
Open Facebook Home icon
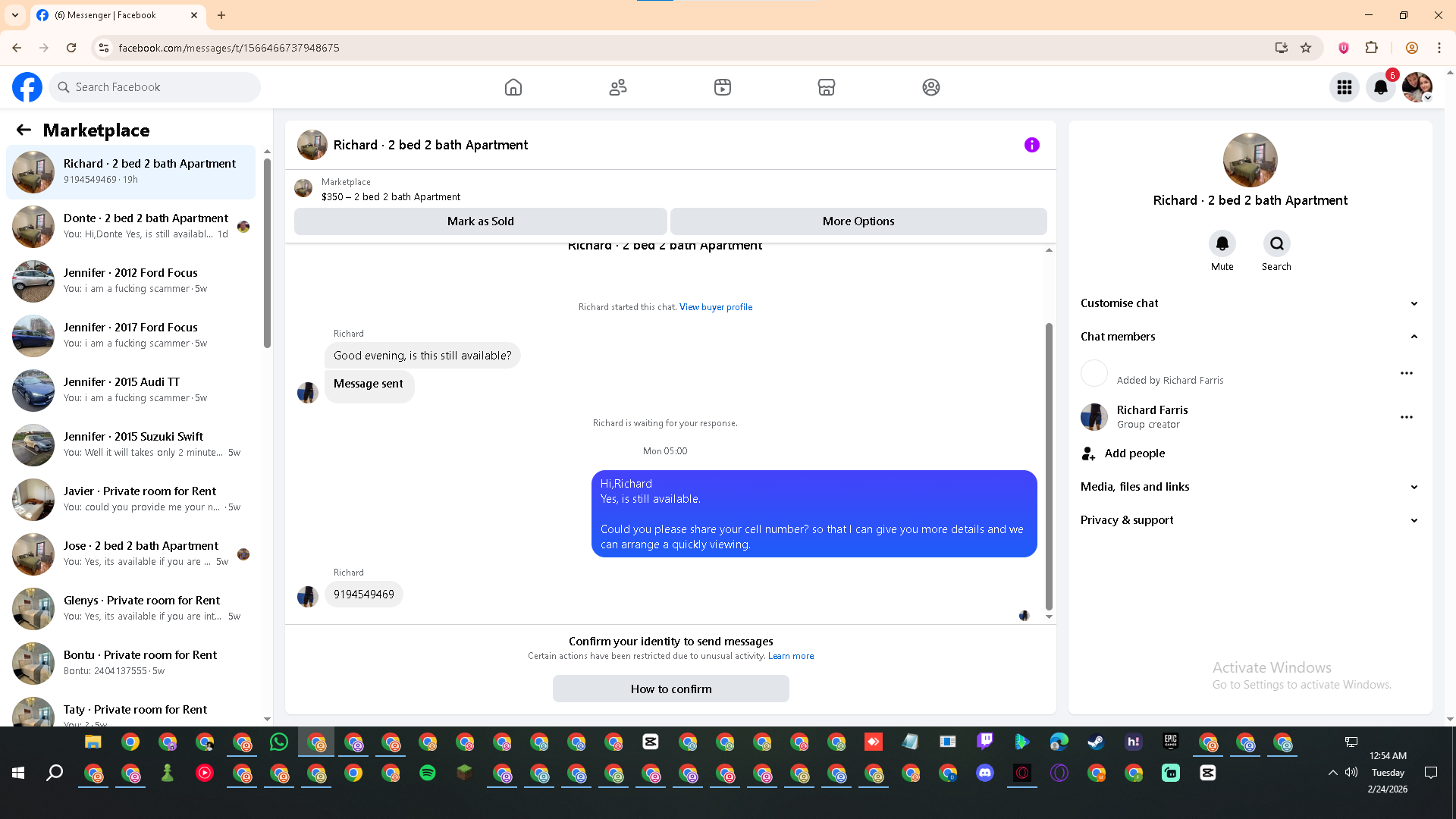[513, 87]
